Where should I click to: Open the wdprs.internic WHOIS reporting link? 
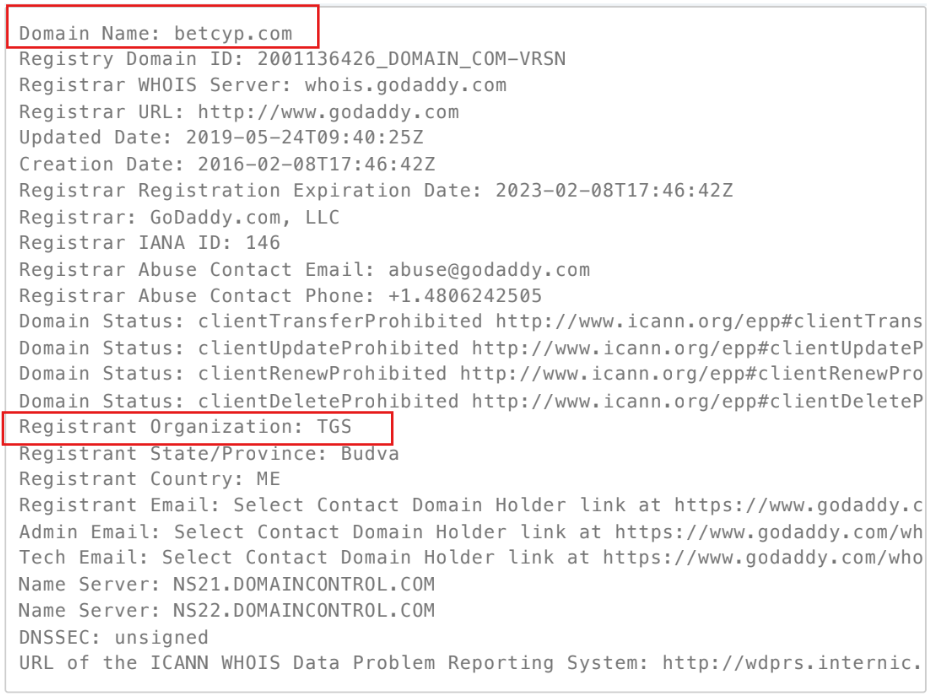pos(793,663)
